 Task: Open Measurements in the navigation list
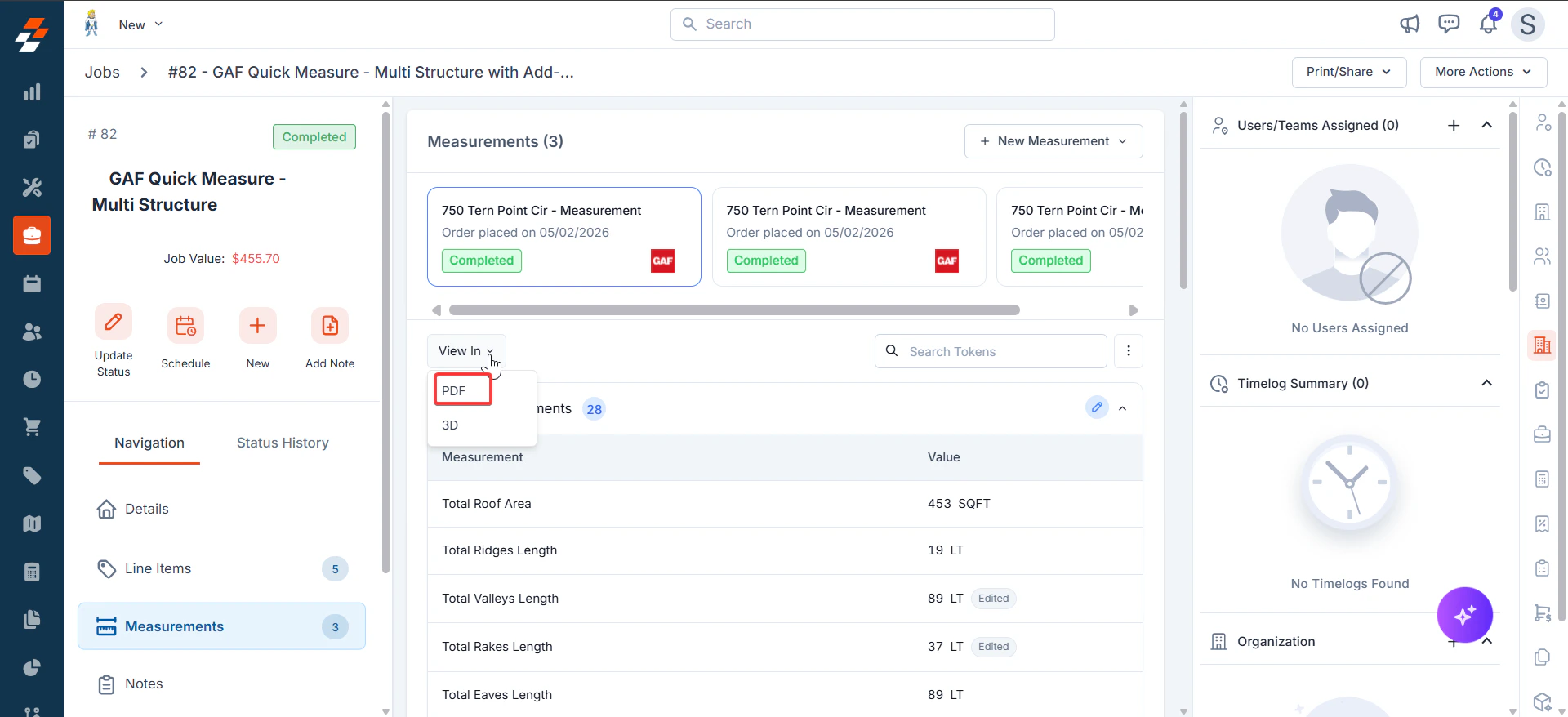pyautogui.click(x=221, y=626)
